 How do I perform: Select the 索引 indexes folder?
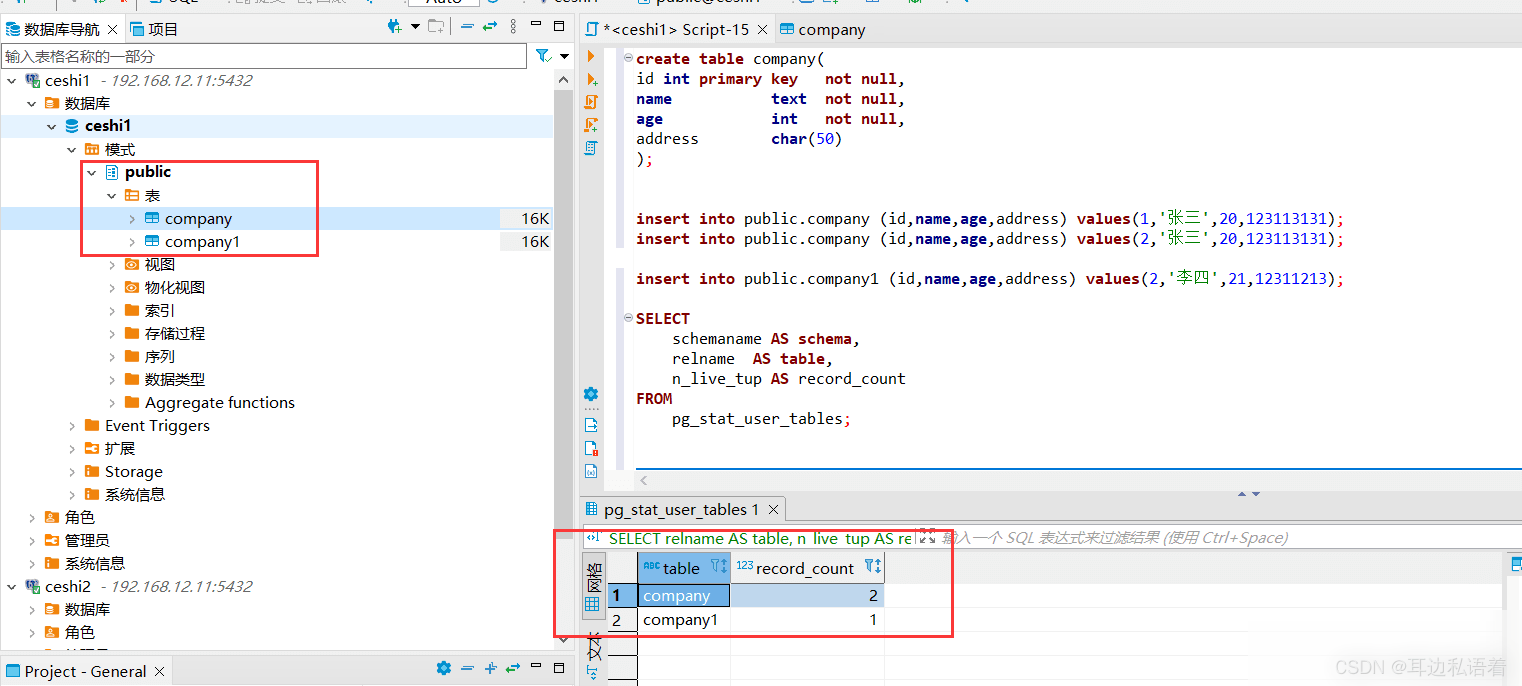pyautogui.click(x=159, y=310)
